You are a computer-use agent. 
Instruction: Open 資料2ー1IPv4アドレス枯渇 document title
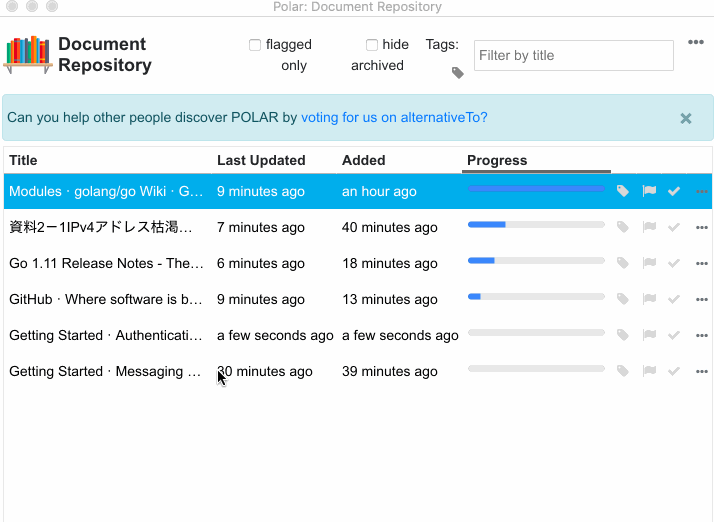101,227
